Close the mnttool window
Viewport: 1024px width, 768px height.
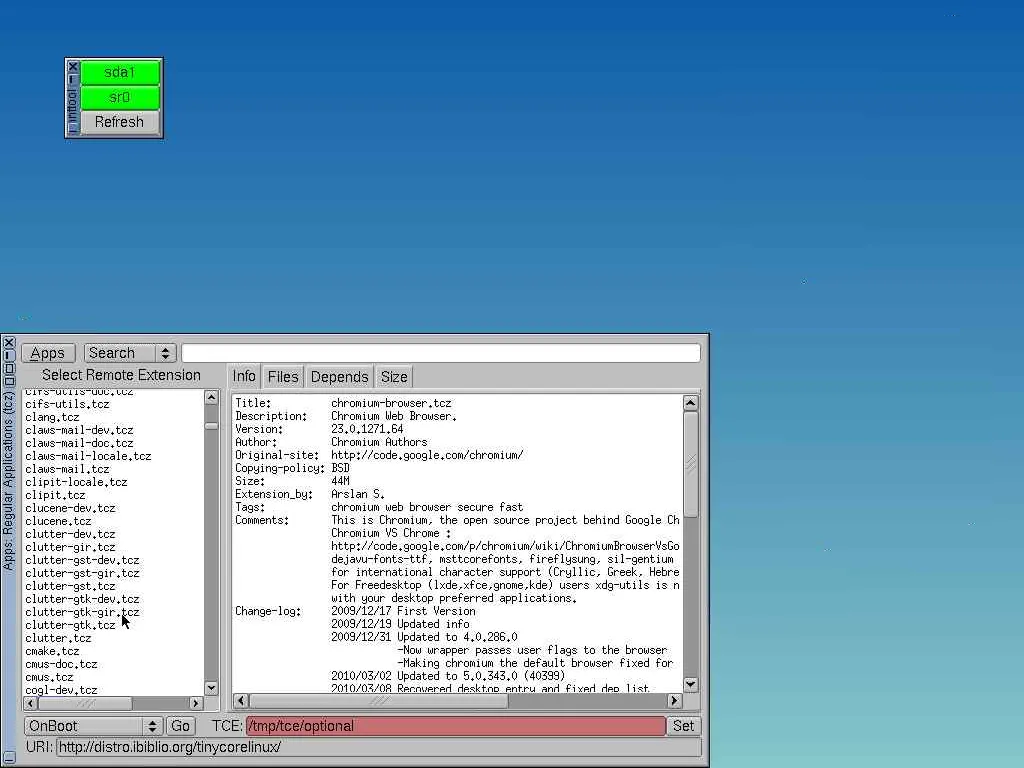[x=72, y=67]
